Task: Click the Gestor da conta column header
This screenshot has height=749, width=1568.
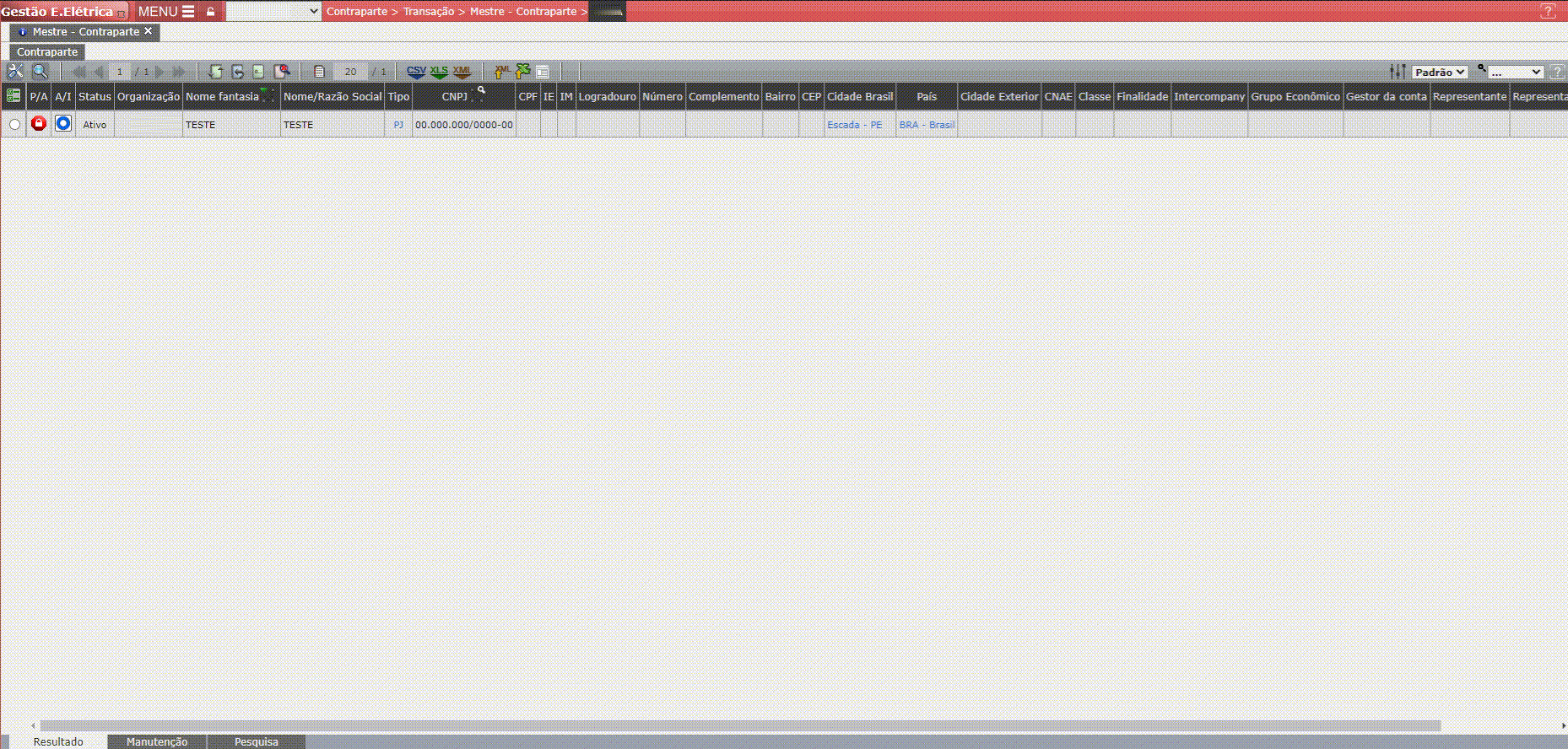Action: pyautogui.click(x=1387, y=97)
